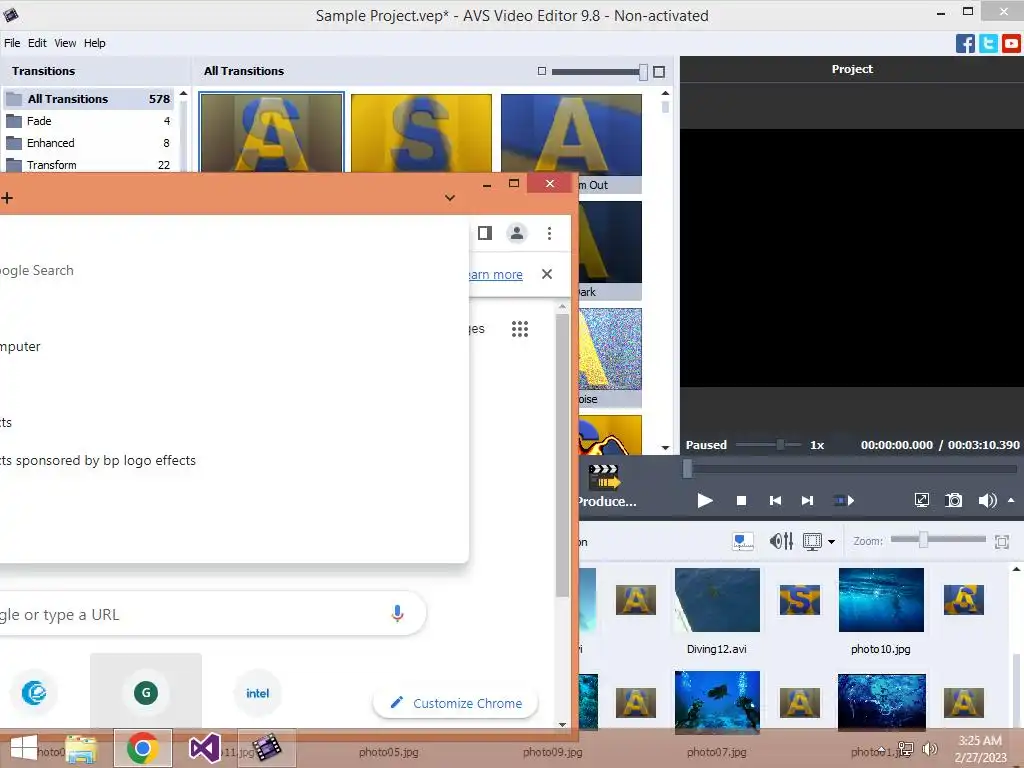
Task: Click the new tab plus in Chrome
Action: pyautogui.click(x=7, y=198)
